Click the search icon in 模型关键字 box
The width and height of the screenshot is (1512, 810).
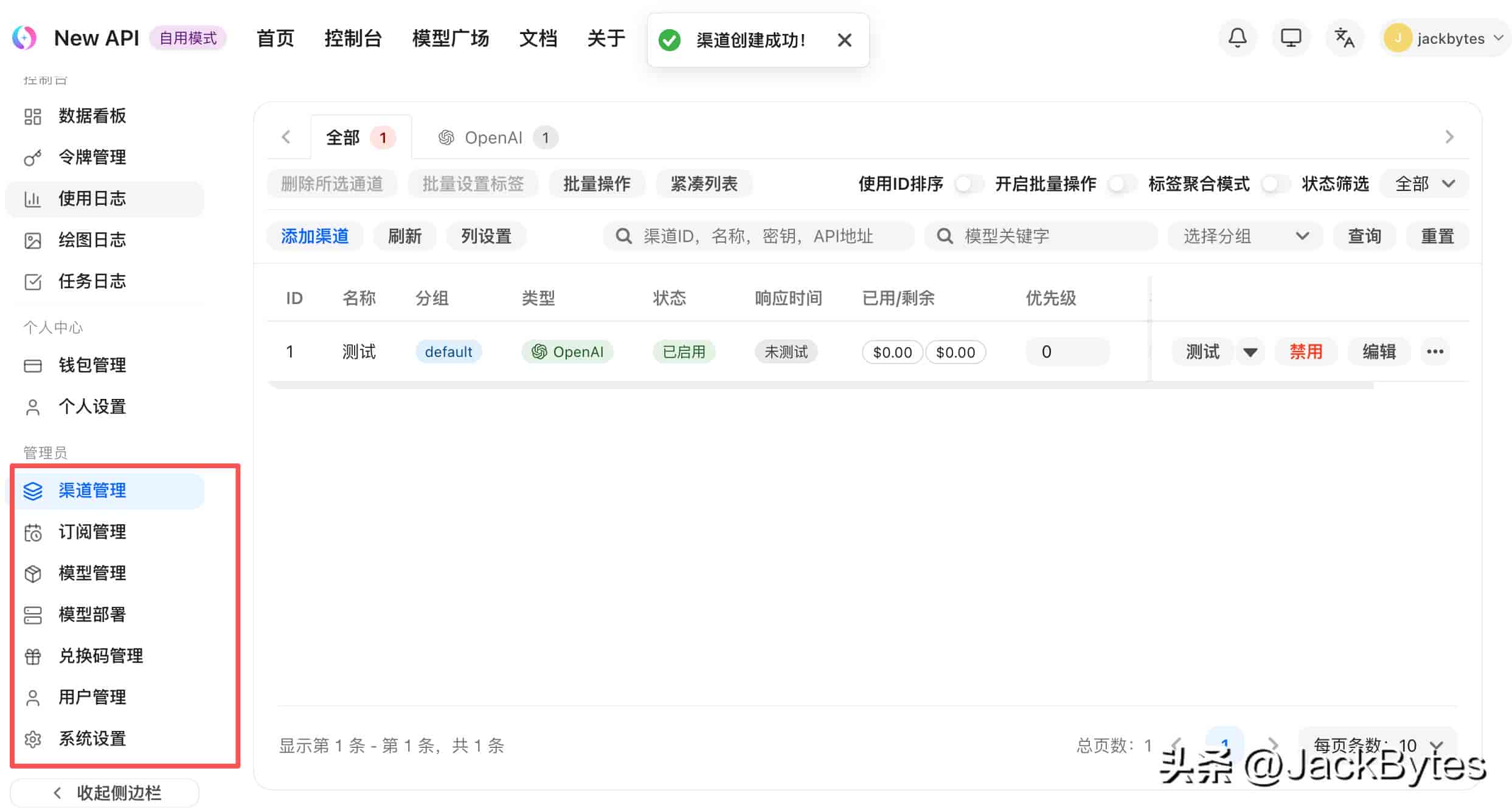click(x=945, y=236)
